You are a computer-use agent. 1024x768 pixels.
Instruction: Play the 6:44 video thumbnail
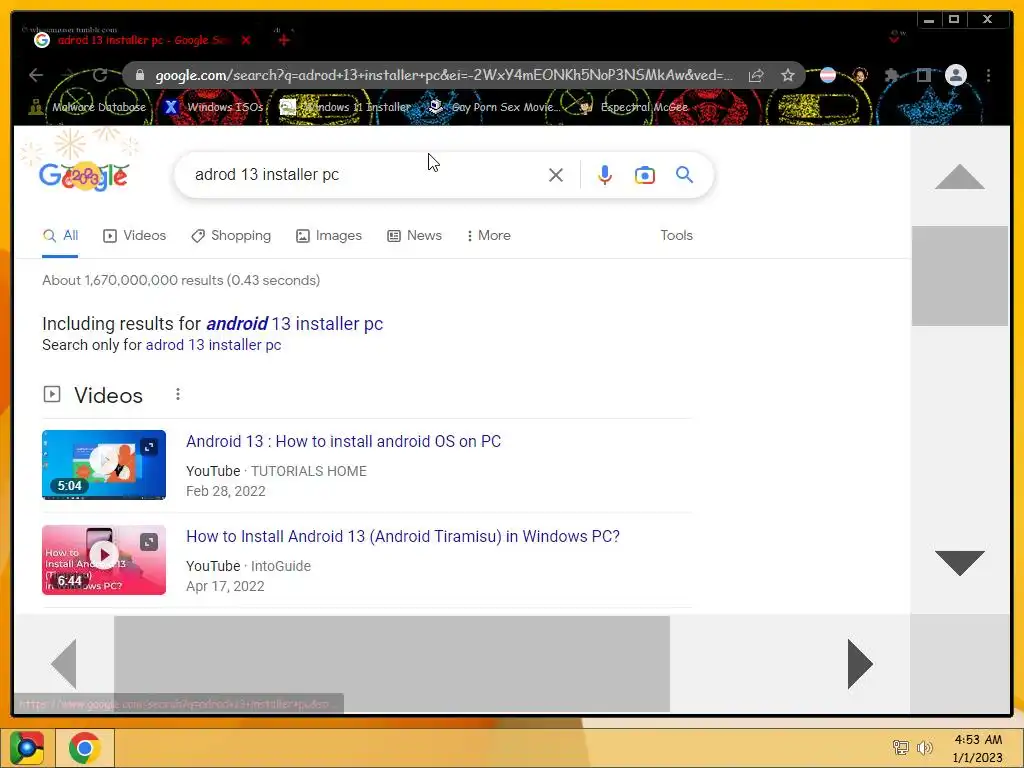click(104, 560)
